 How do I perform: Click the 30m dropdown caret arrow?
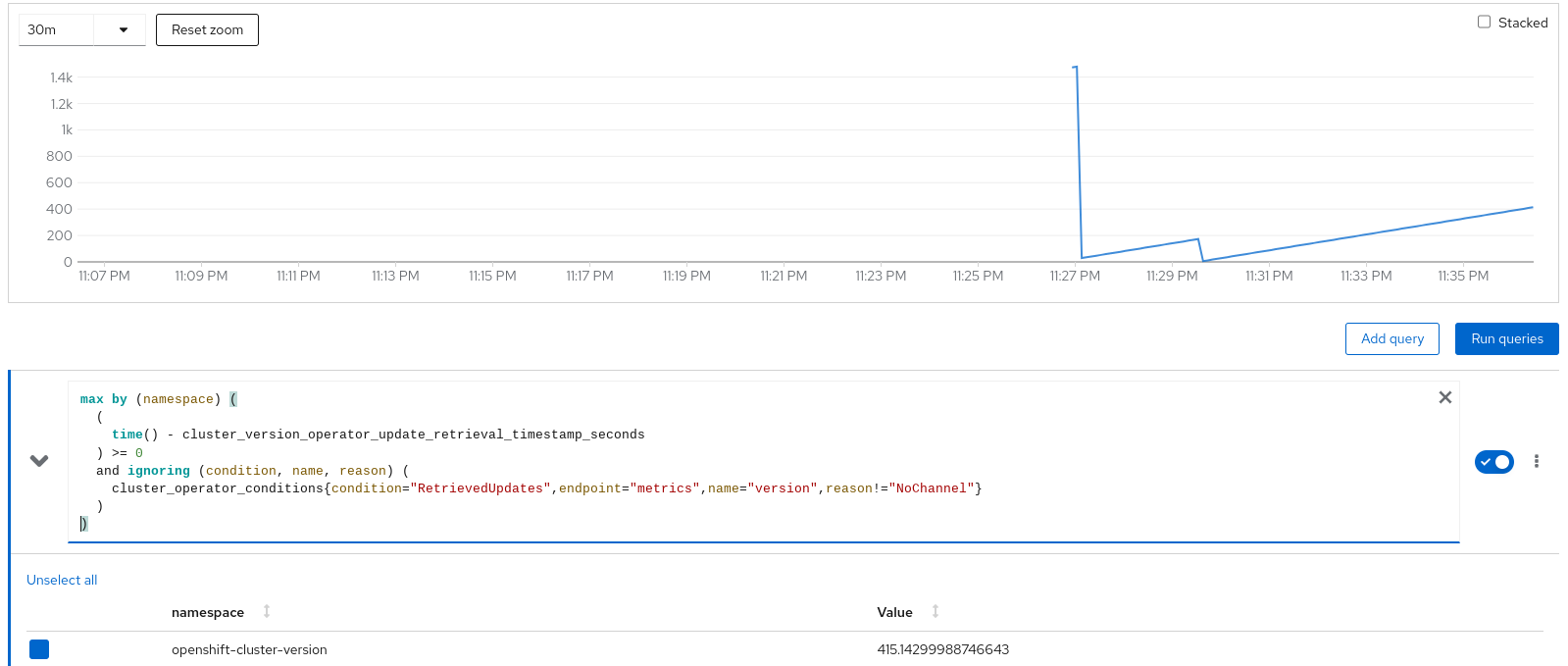click(124, 29)
